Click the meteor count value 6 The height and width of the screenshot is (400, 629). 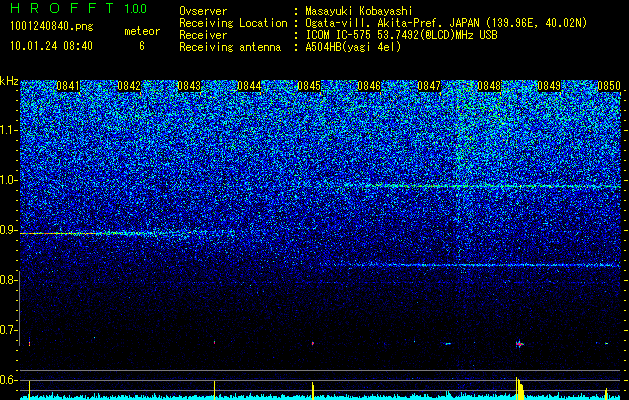tap(142, 46)
